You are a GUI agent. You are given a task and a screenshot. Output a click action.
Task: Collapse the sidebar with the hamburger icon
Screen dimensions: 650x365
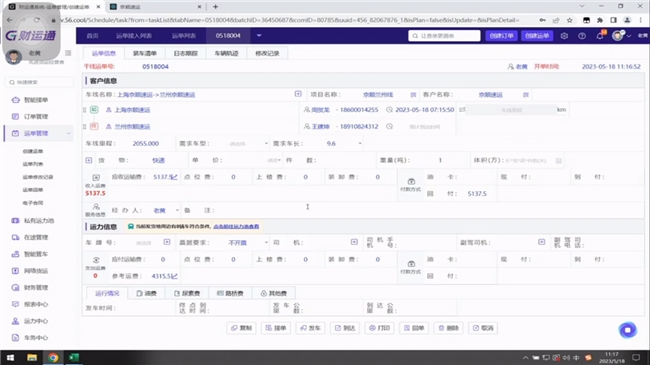point(68,53)
